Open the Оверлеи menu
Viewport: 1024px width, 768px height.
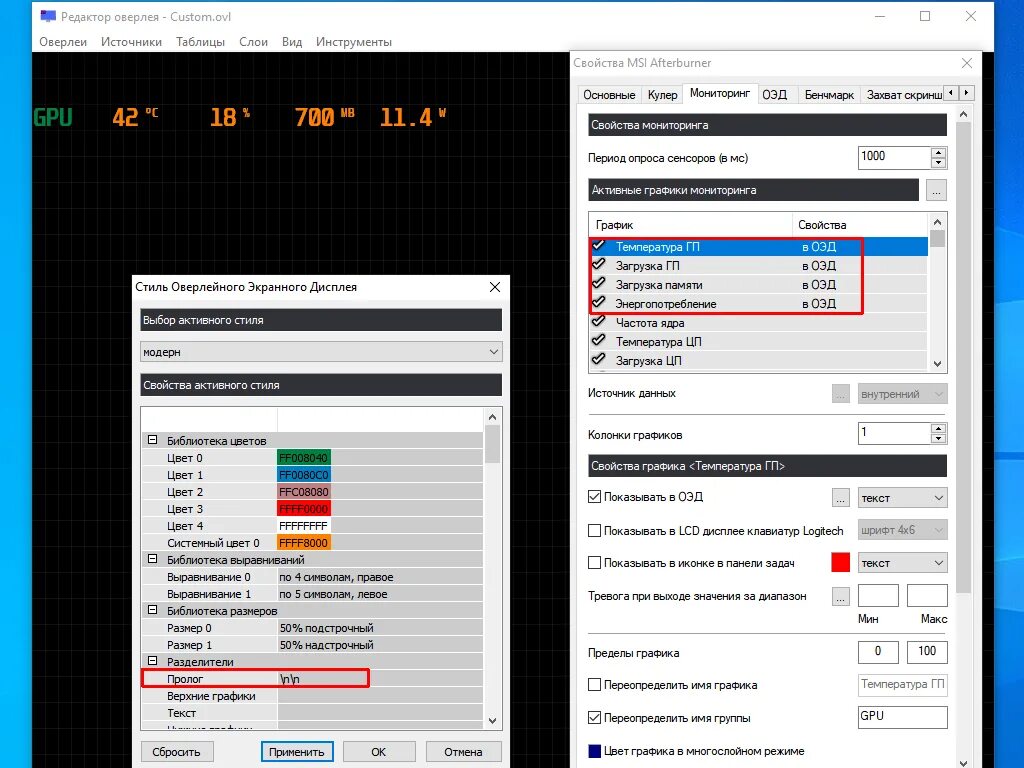click(x=63, y=42)
